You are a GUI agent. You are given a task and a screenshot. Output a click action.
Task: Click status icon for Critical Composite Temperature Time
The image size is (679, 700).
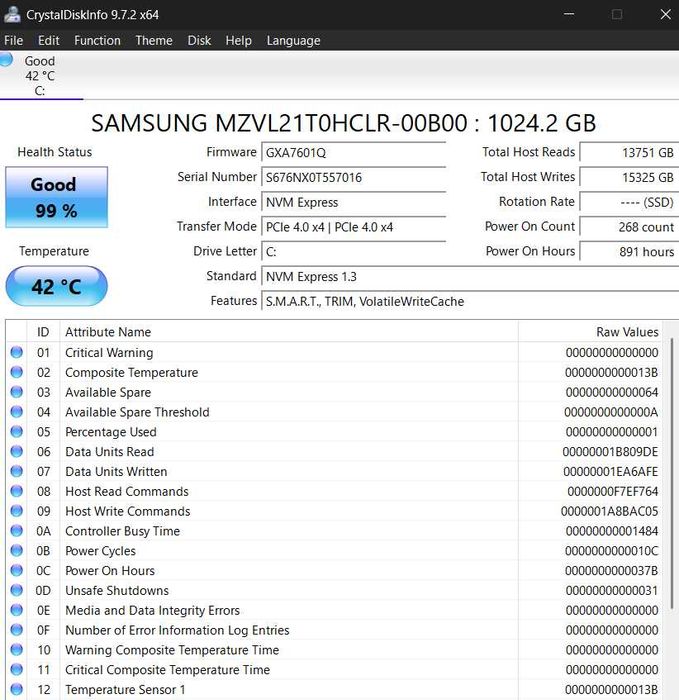pos(17,669)
